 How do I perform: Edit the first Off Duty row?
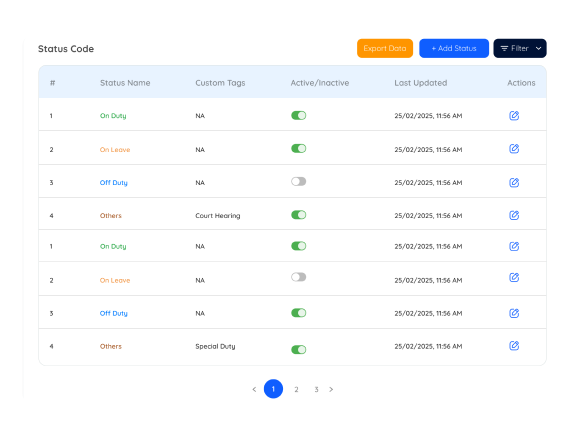514,182
